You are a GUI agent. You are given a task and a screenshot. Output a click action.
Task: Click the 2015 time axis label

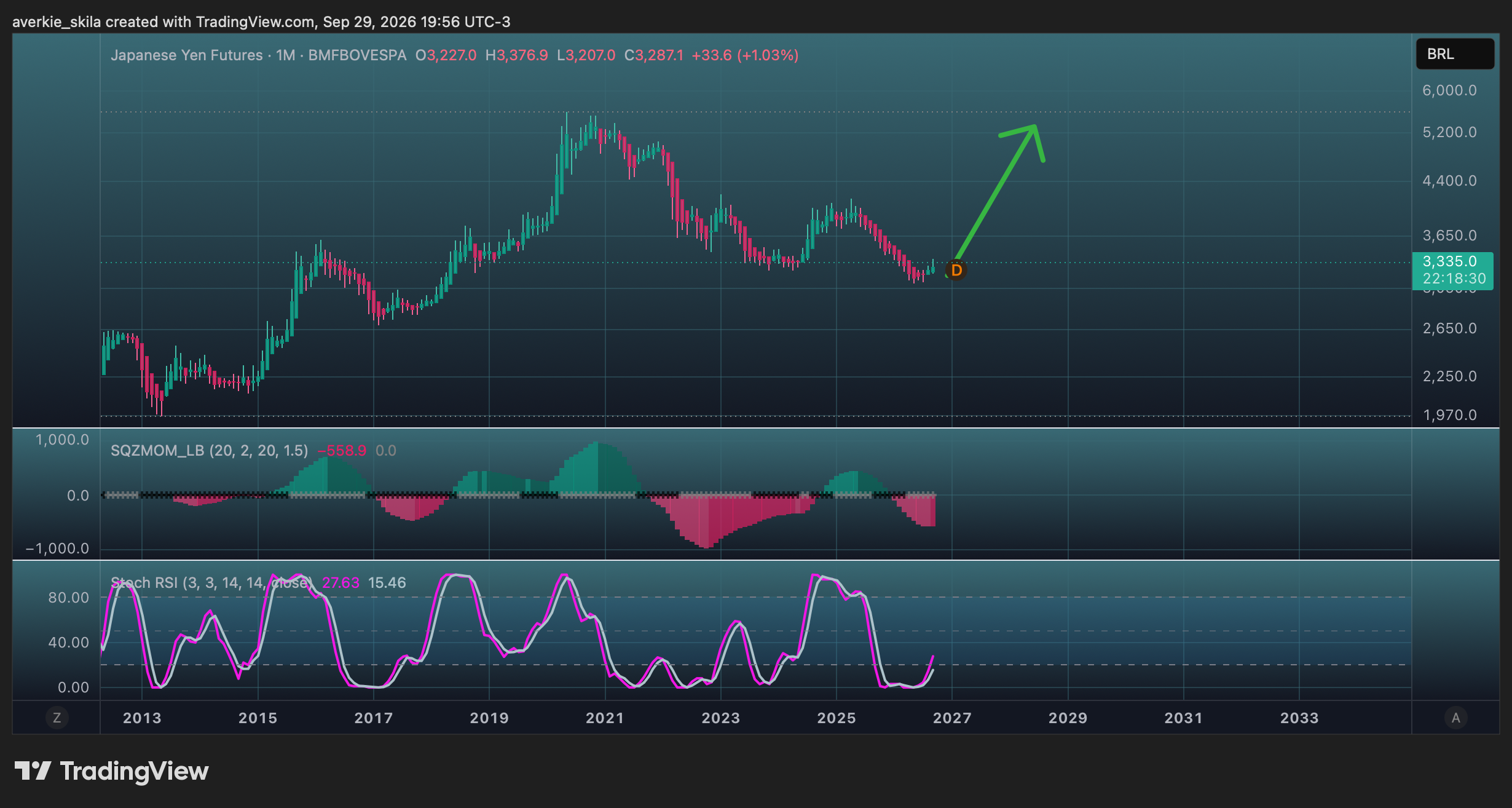[x=258, y=718]
